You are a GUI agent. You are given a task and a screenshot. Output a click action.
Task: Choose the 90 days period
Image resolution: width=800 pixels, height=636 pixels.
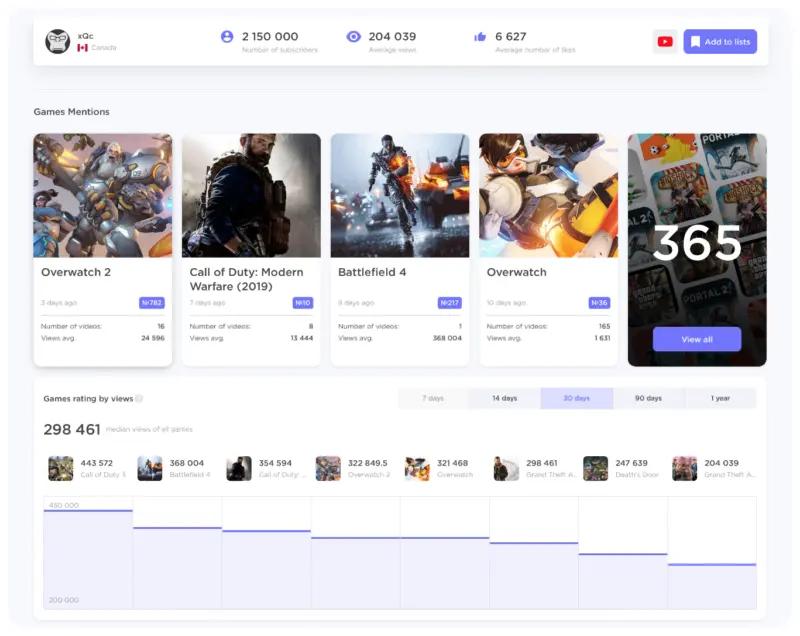click(x=648, y=398)
